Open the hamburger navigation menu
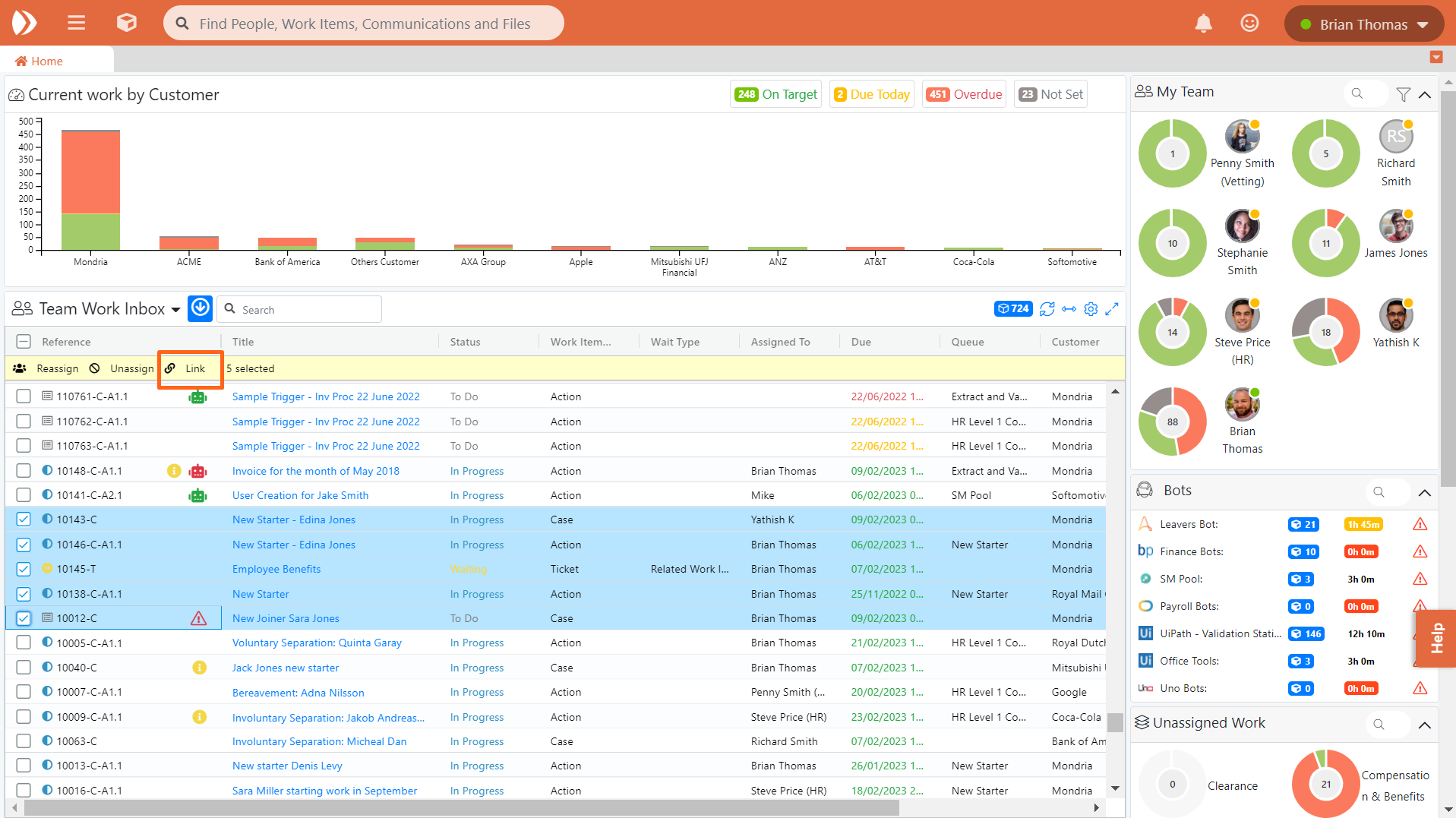The width and height of the screenshot is (1456, 818). (76, 23)
